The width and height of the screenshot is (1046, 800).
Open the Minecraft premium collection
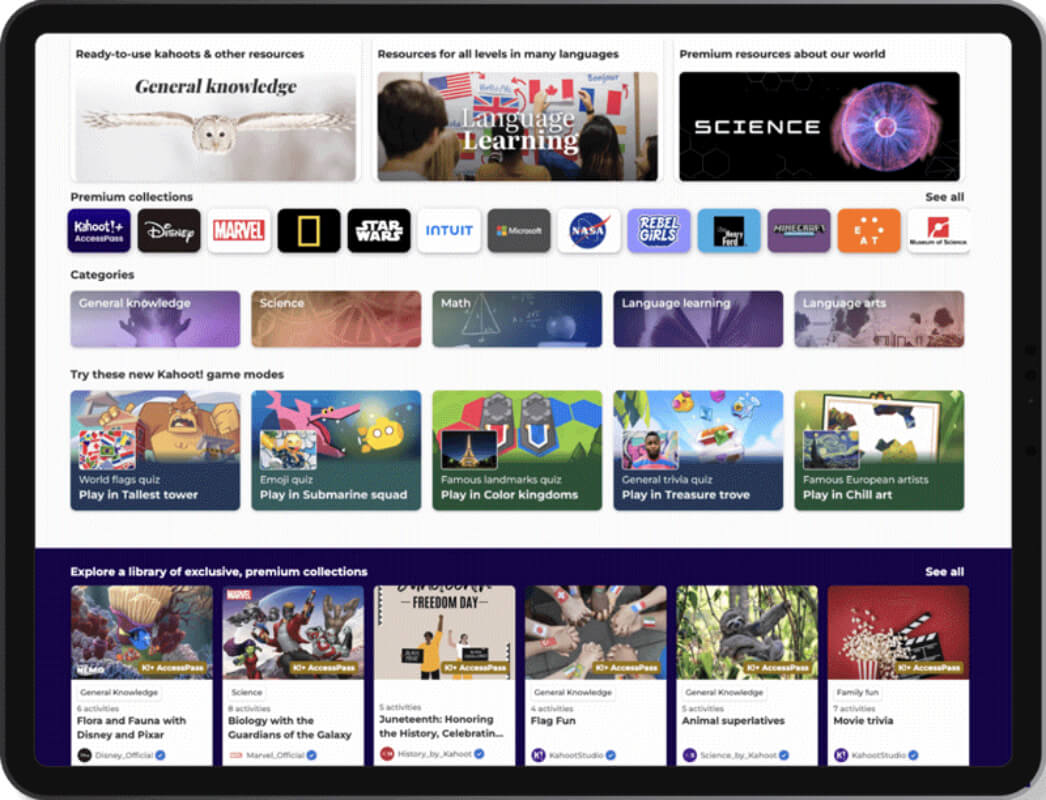tap(799, 231)
